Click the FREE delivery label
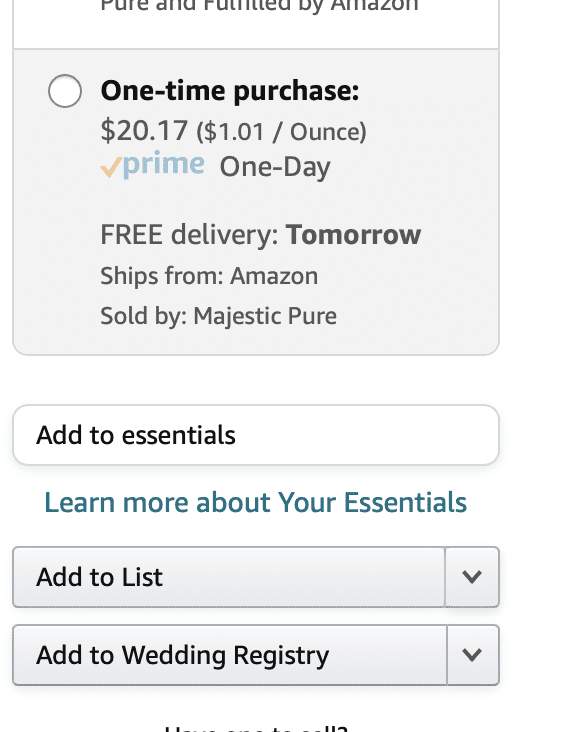 click(190, 234)
